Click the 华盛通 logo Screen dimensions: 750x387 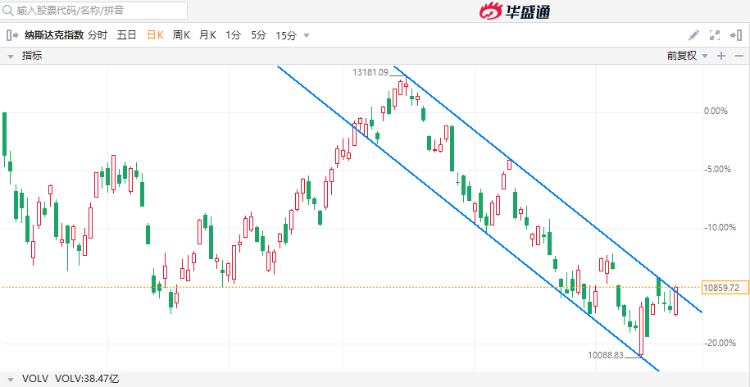(x=514, y=11)
